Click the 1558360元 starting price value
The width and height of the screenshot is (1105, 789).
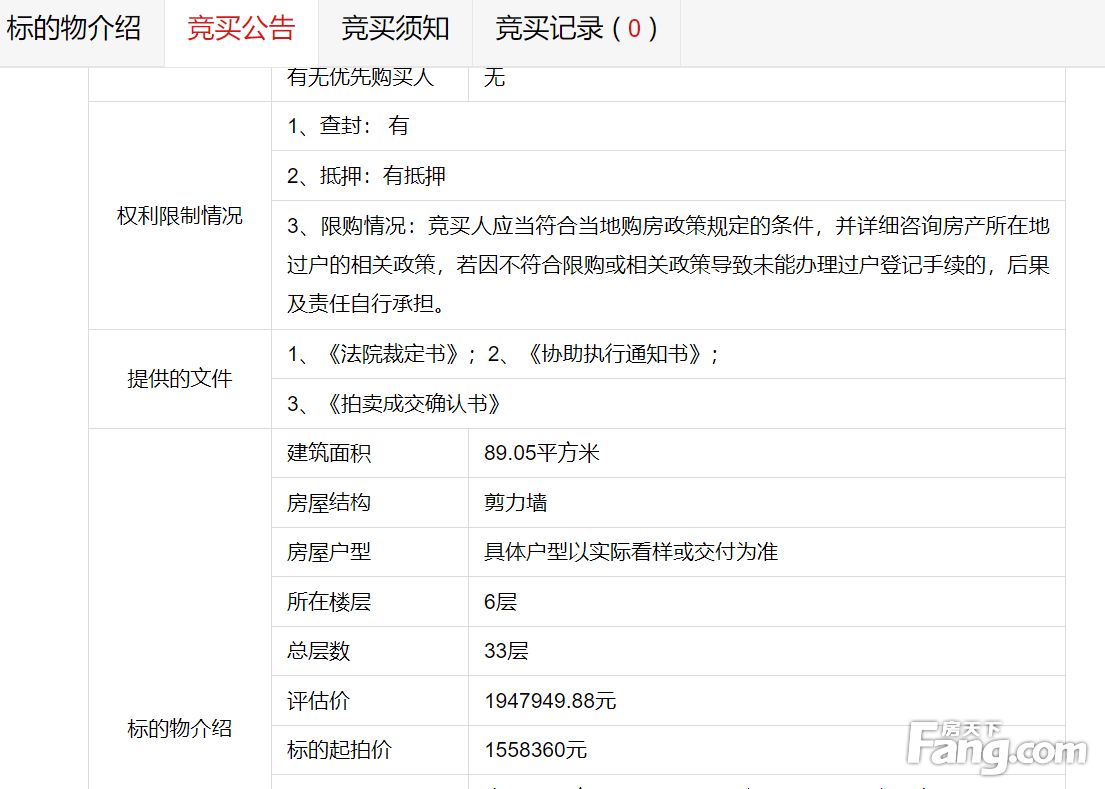tap(535, 750)
